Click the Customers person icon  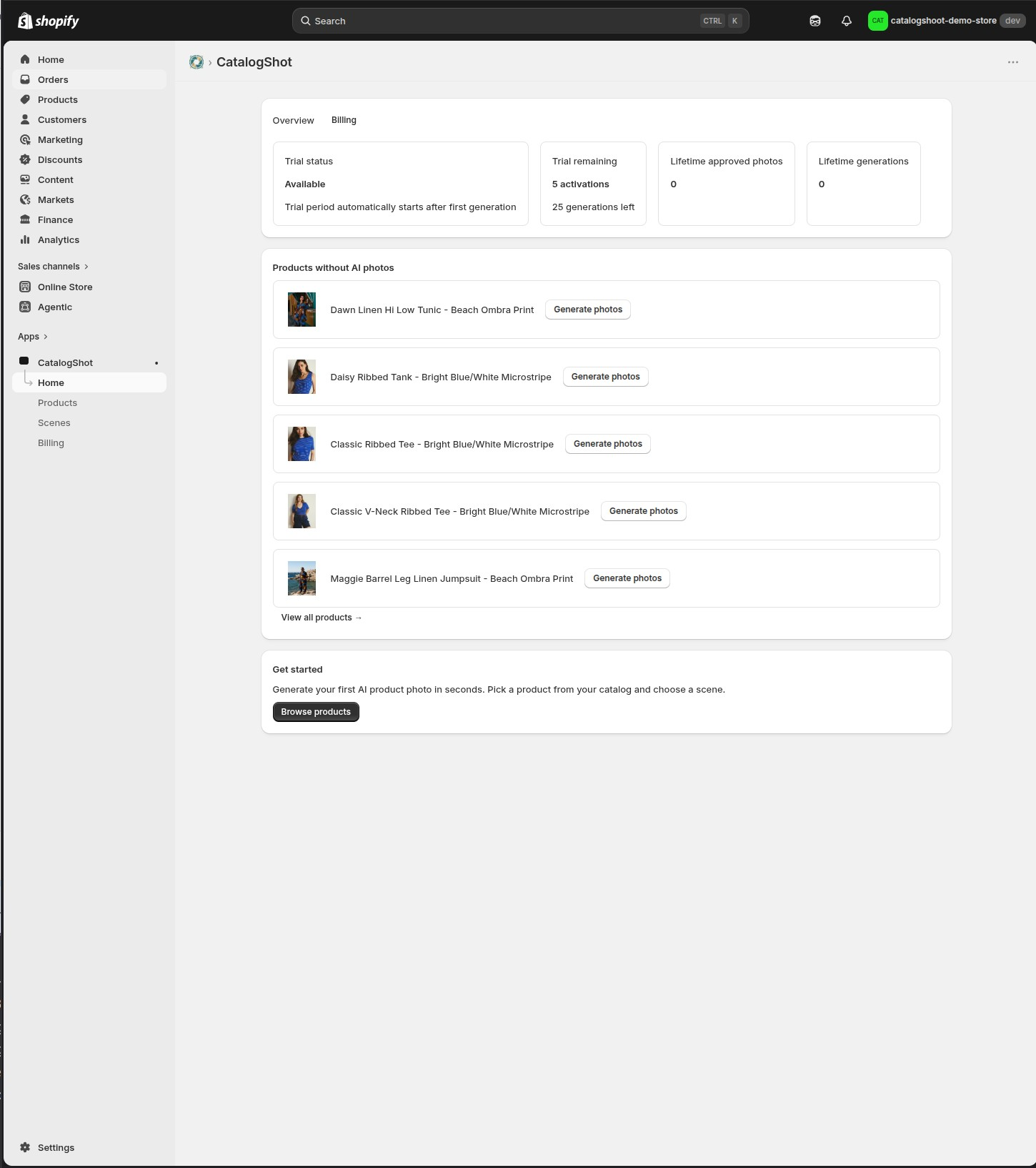[25, 119]
